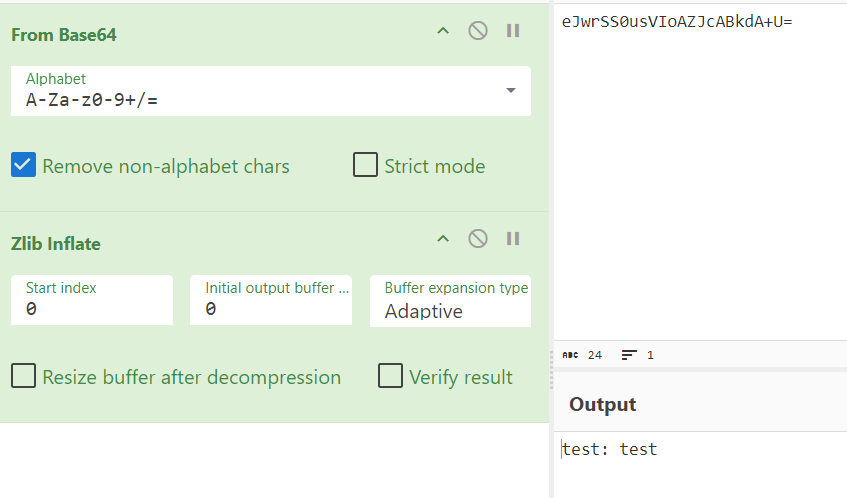
Task: Disable the From Base64 operation
Action: pos(478,31)
